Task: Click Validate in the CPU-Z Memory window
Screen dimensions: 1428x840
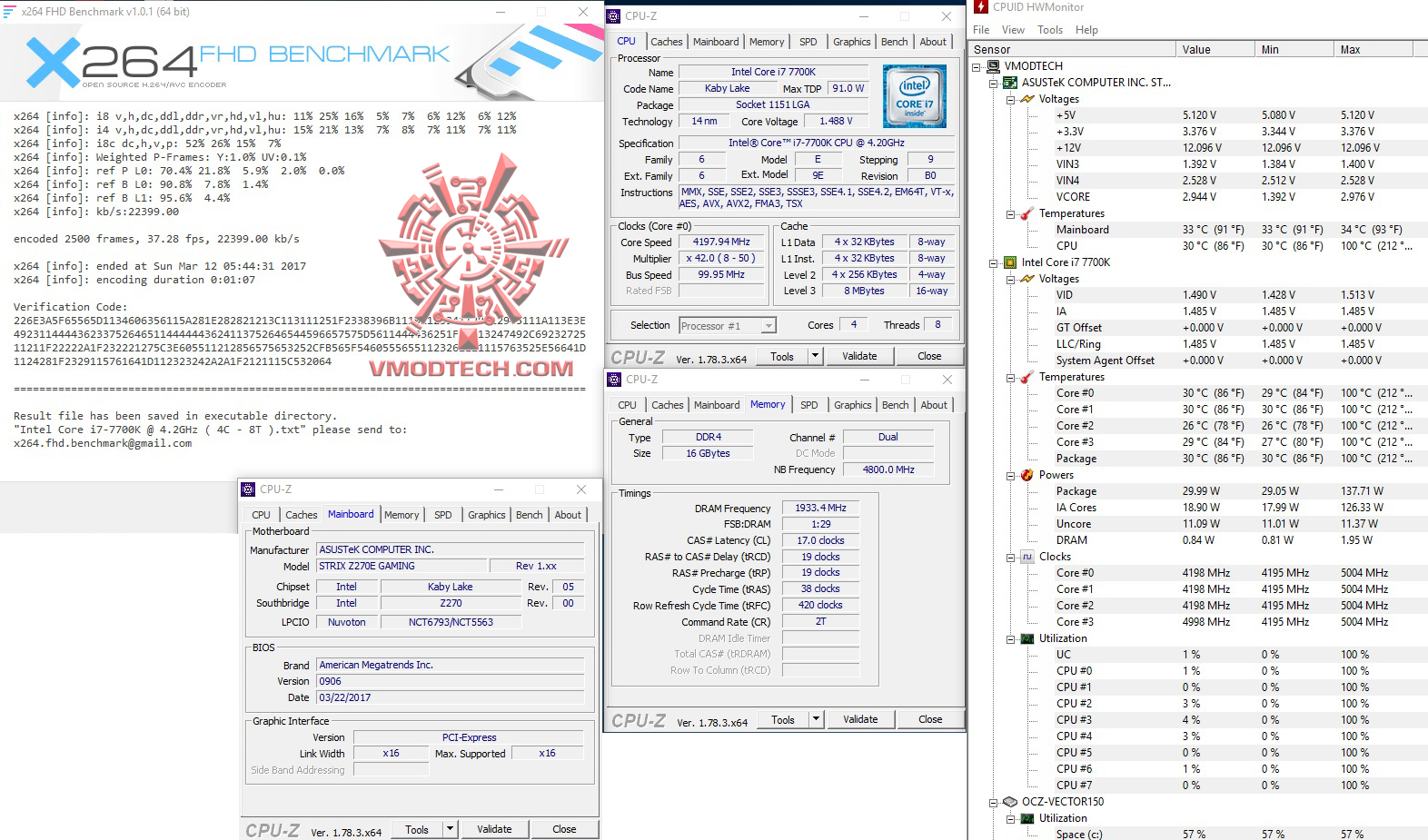Action: click(x=860, y=719)
